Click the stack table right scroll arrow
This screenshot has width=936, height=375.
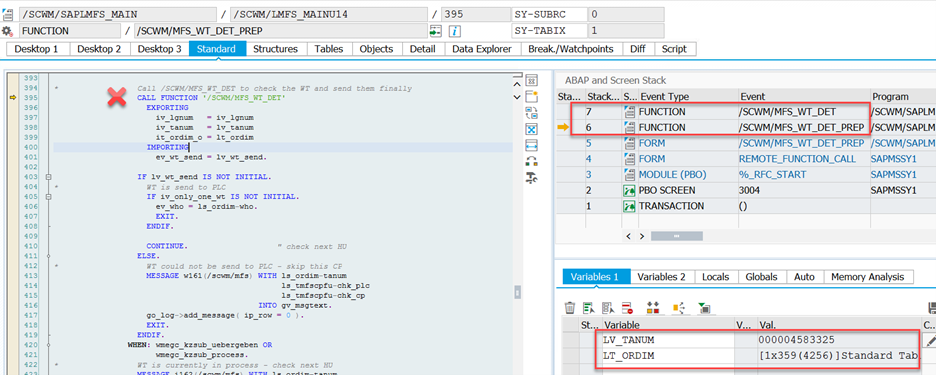642,236
